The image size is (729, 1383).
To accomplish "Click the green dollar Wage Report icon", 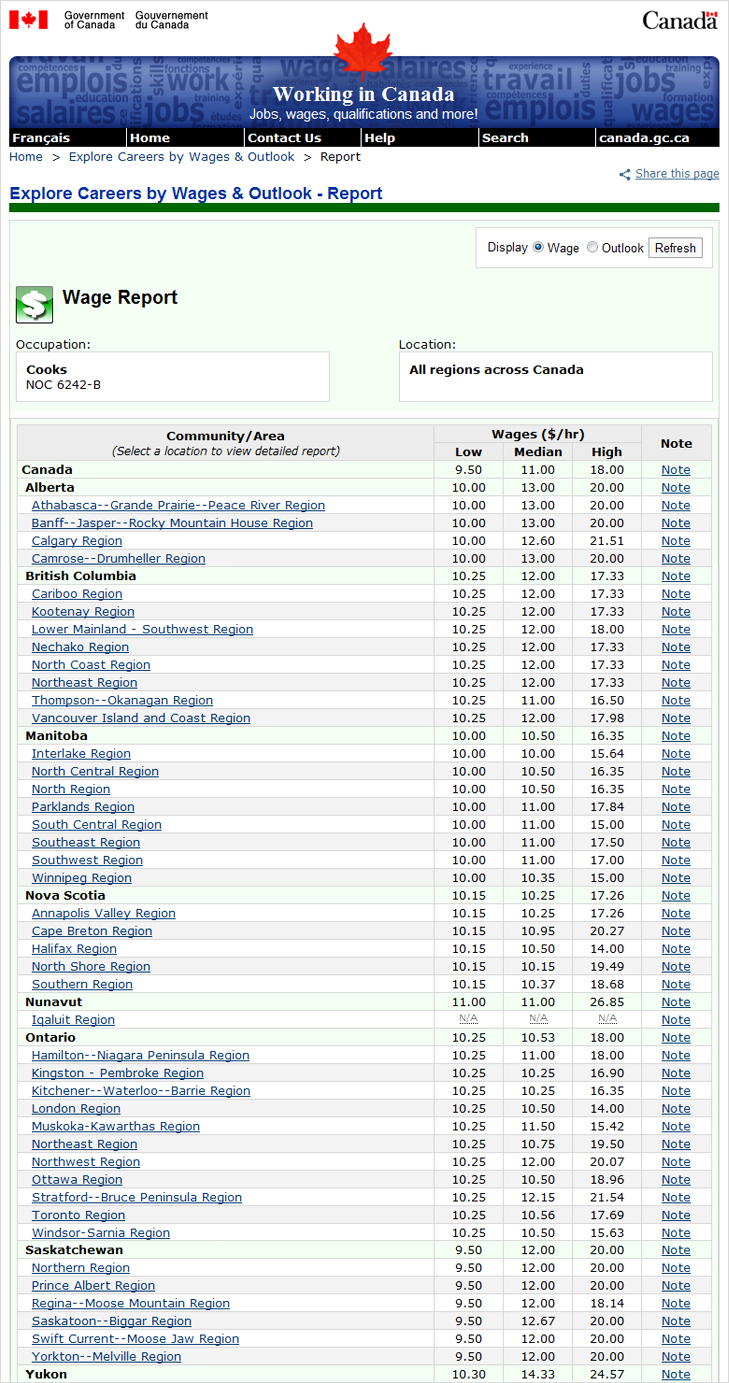I will point(34,305).
